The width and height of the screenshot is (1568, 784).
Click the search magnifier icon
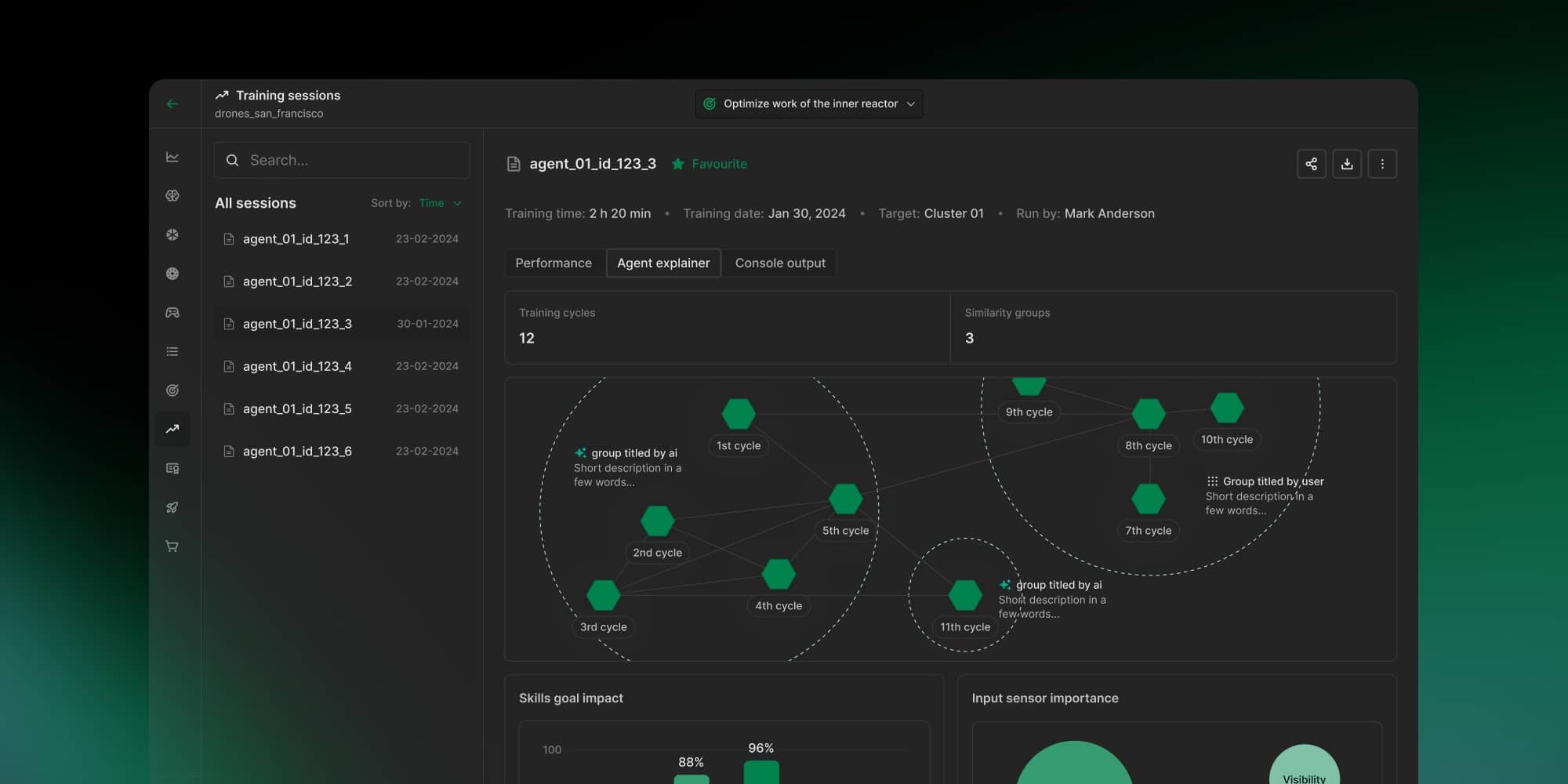pyautogui.click(x=232, y=160)
